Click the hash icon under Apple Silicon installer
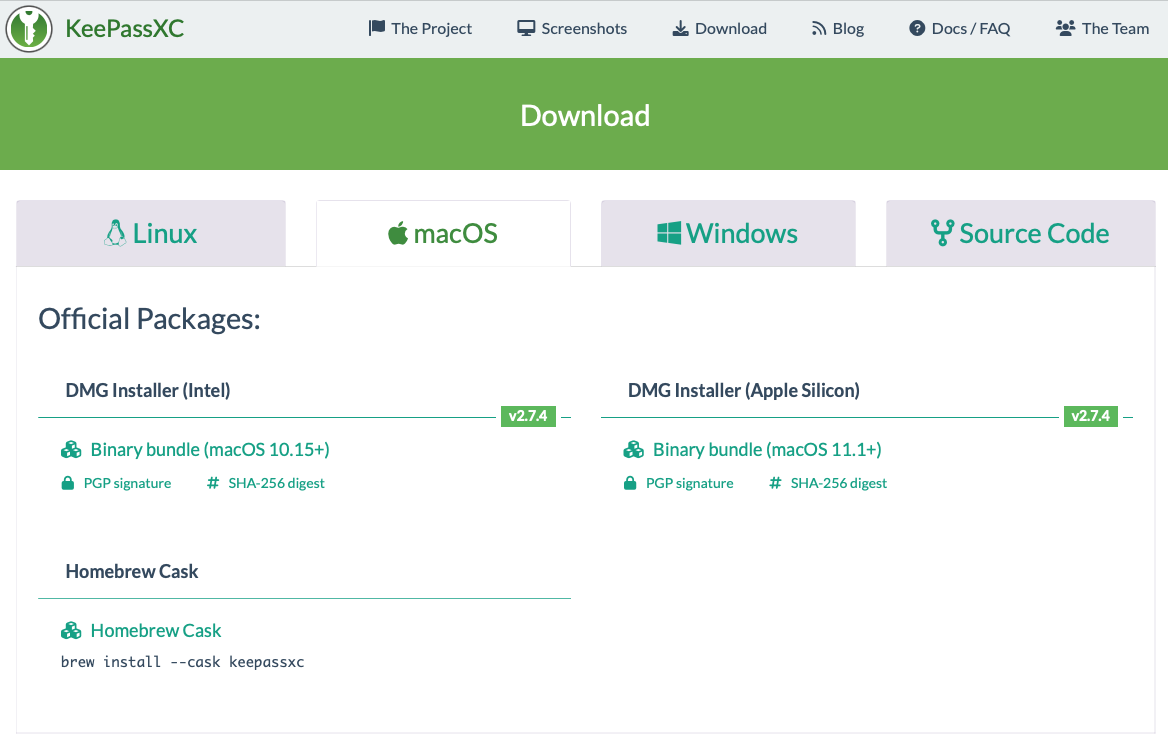The width and height of the screenshot is (1168, 741). (775, 484)
